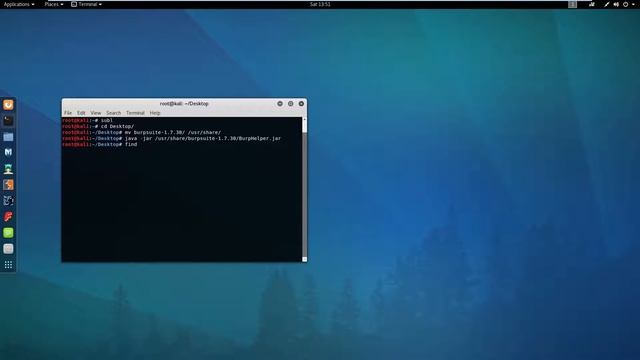Open the Applications menu
The width and height of the screenshot is (640, 360).
pyautogui.click(x=19, y=4)
